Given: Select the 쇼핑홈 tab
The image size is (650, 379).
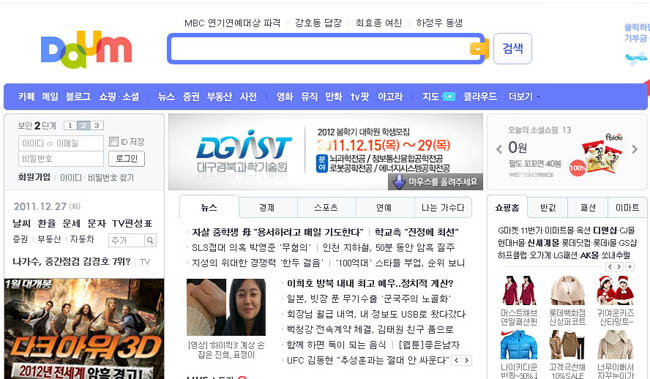Looking at the screenshot, I should pos(507,207).
